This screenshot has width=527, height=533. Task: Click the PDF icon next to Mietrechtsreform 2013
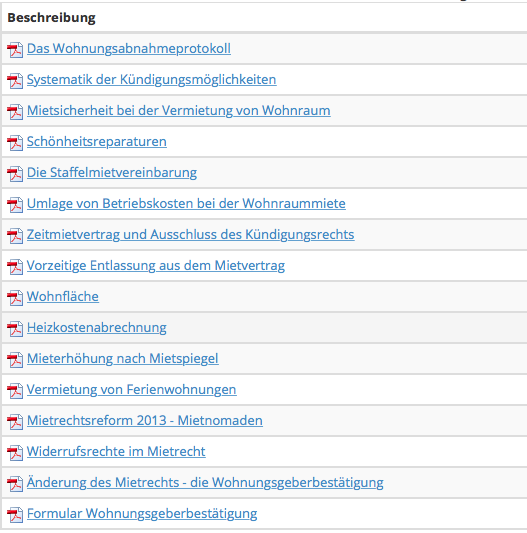tap(15, 422)
